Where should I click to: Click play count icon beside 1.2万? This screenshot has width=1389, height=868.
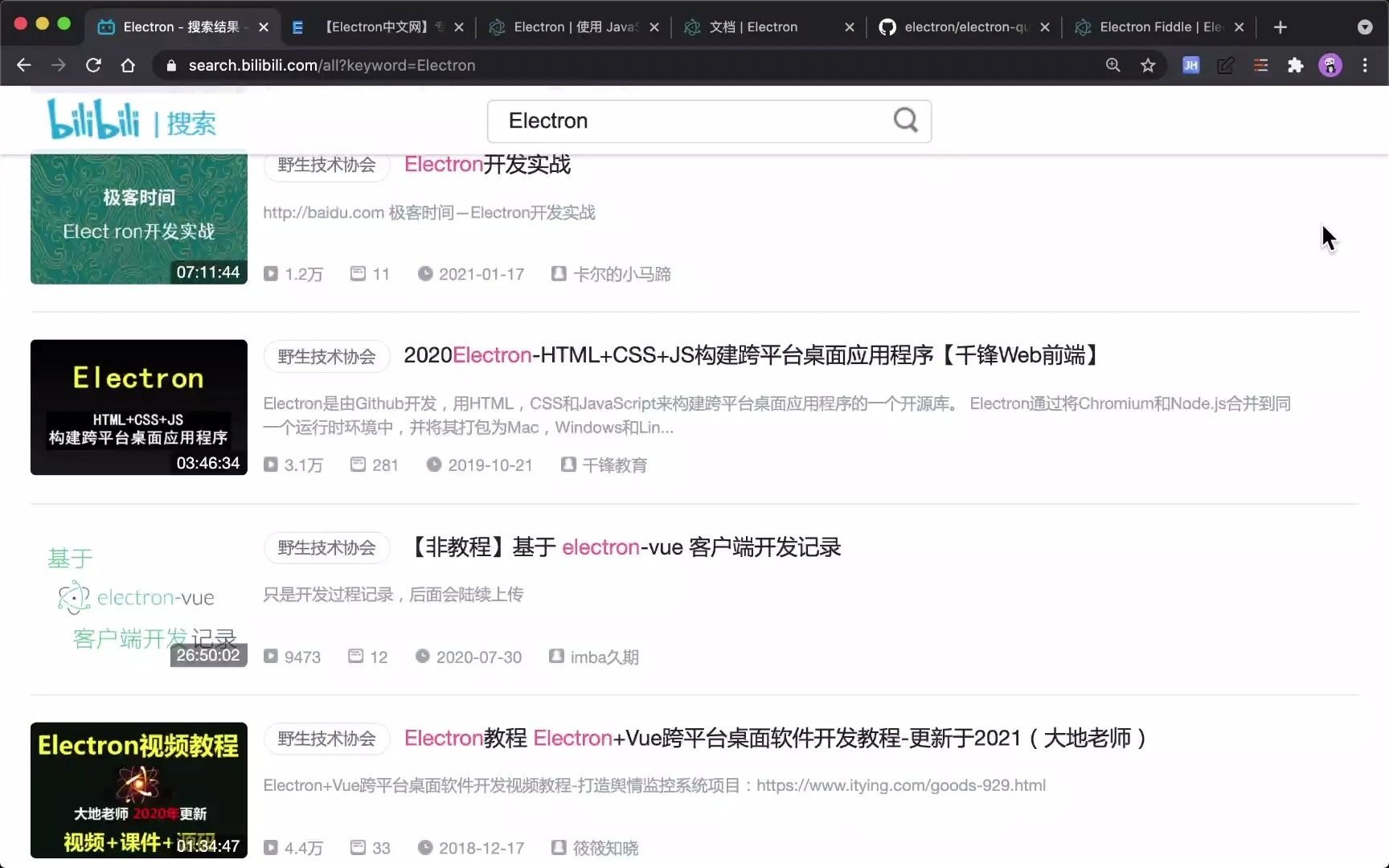(x=271, y=274)
